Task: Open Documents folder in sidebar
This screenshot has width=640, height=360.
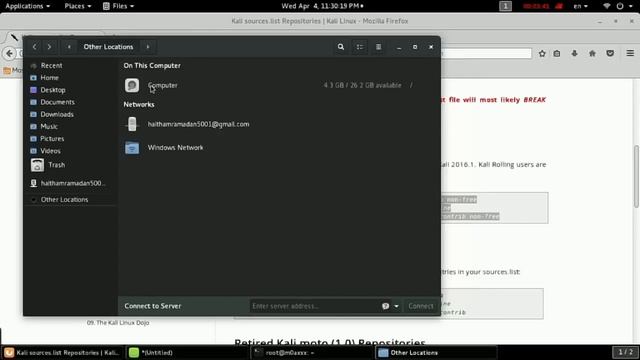Action: pos(57,102)
